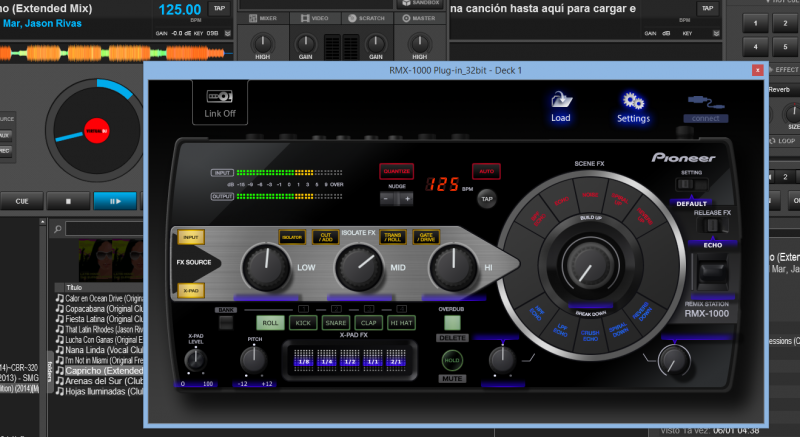Switch to the VIDEO tab
The width and height of the screenshot is (800, 437).
[x=314, y=18]
